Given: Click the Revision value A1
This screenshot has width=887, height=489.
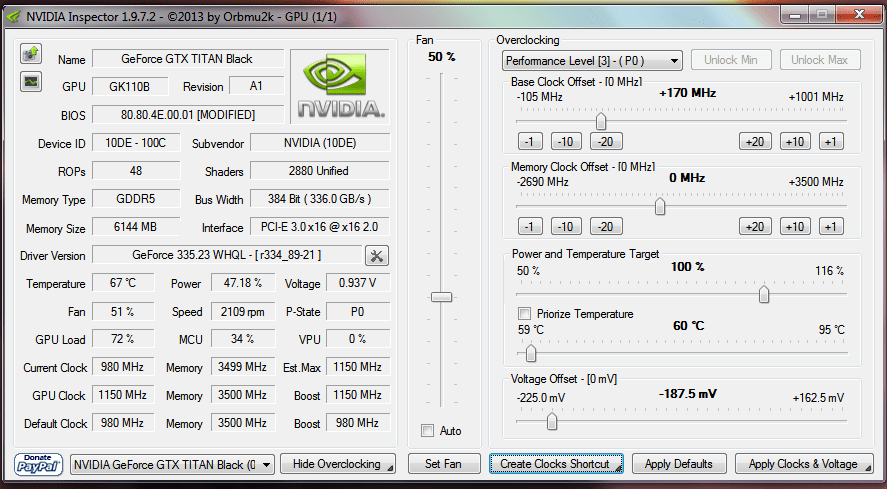Looking at the screenshot, I should click(x=256, y=87).
